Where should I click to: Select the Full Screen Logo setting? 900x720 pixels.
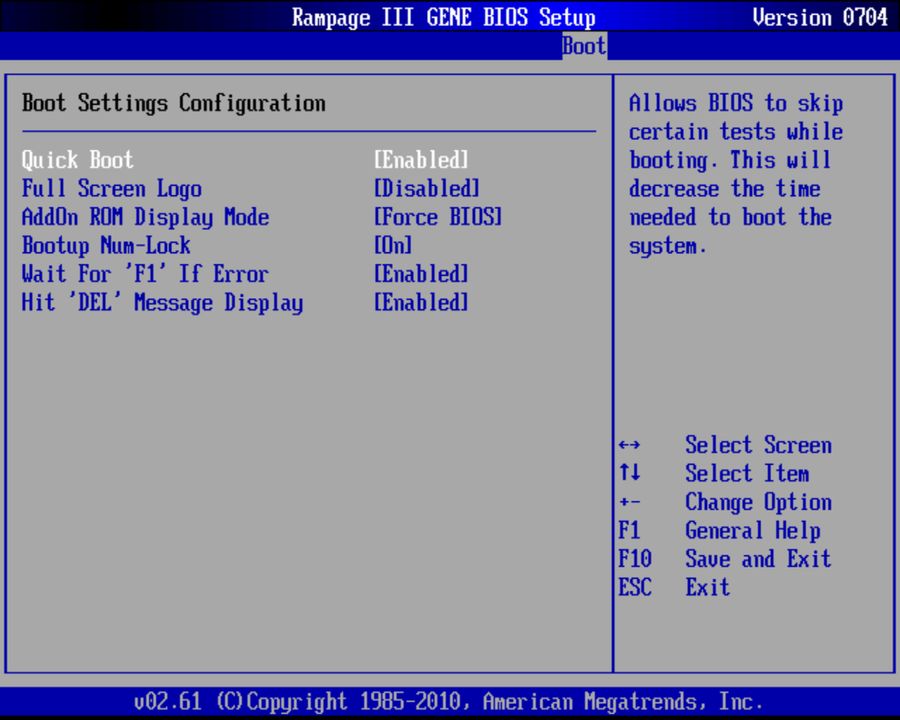tap(112, 189)
